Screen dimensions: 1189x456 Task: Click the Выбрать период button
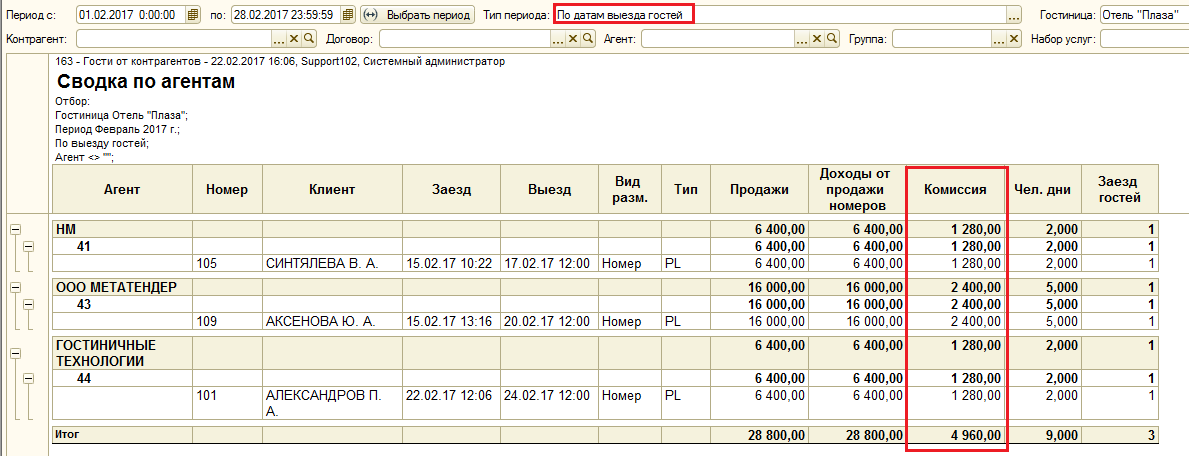(417, 14)
